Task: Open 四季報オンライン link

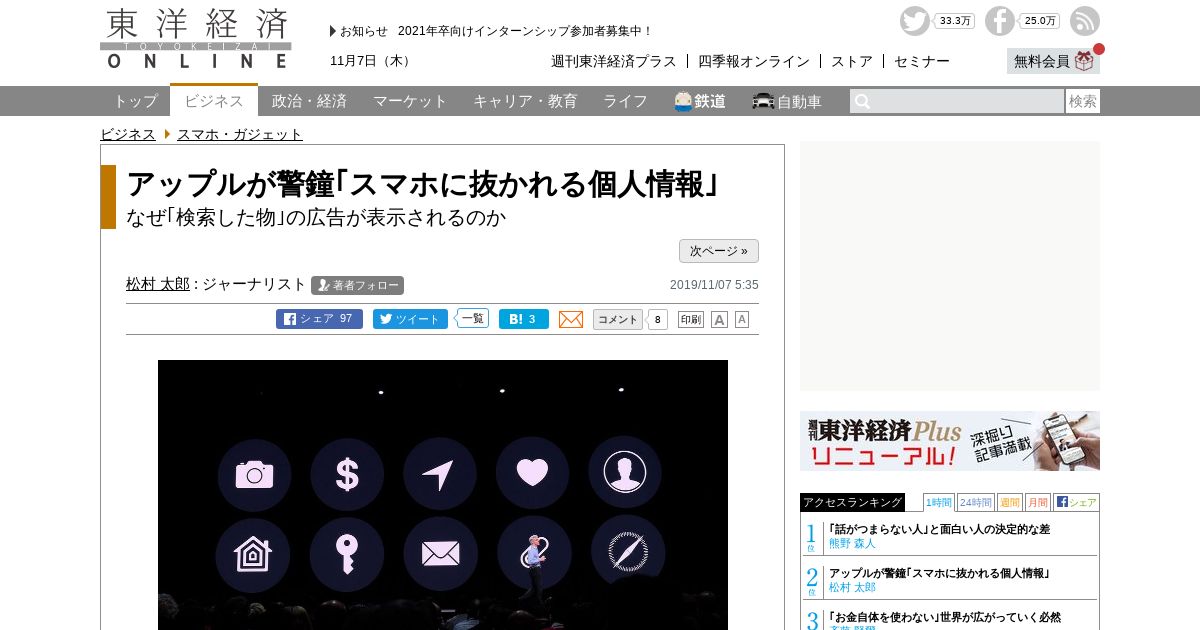Action: click(754, 61)
